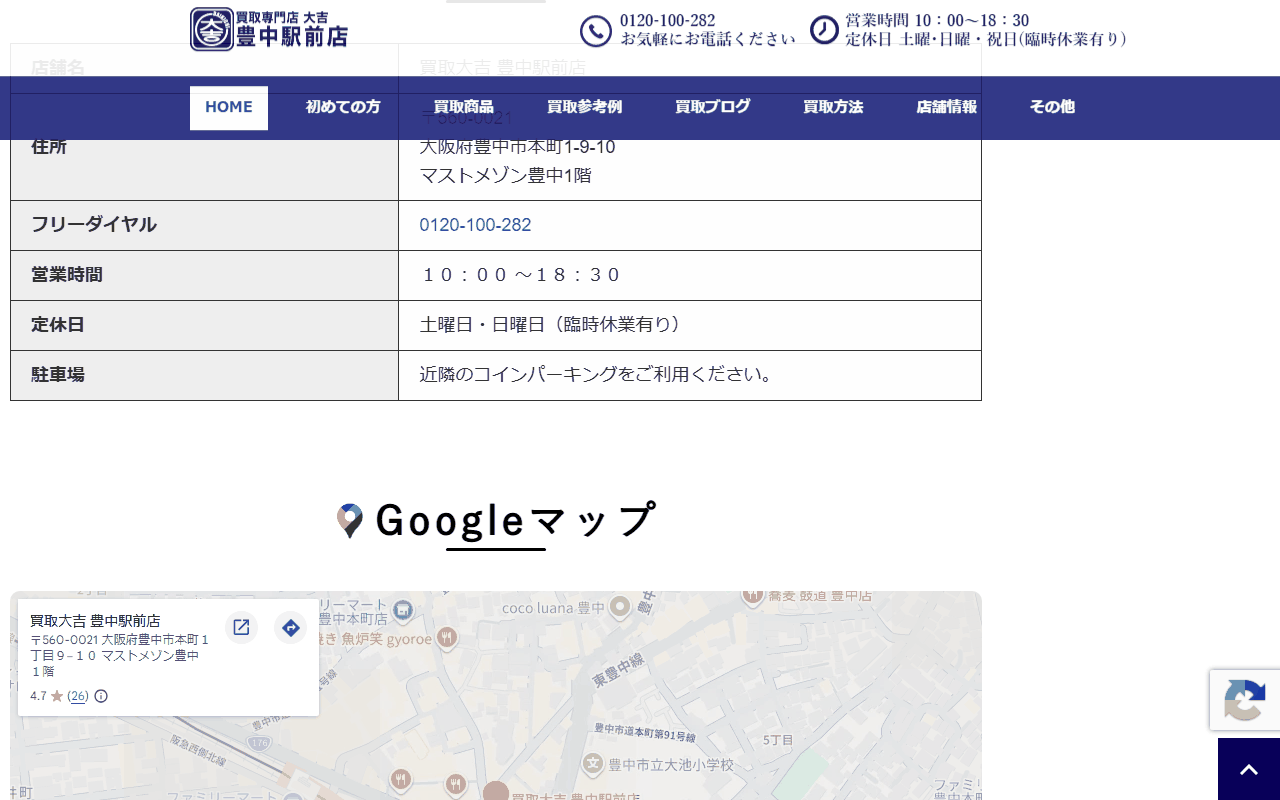Screen dimensions: 1280x800
Task: Open the 買取方法 menu
Action: (833, 107)
